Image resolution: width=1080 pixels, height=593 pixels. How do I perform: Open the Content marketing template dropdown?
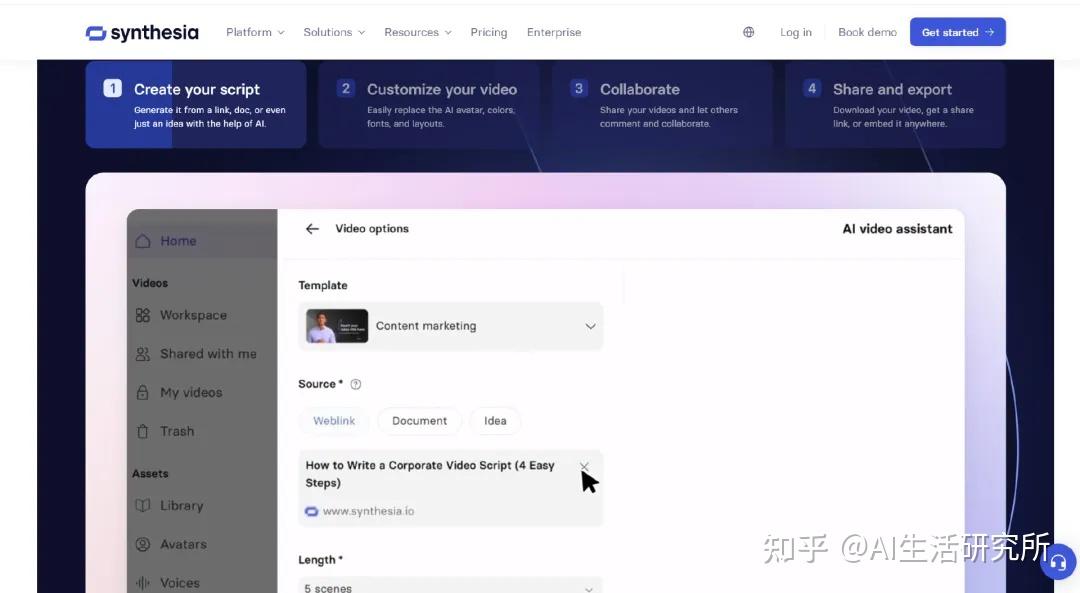[451, 326]
